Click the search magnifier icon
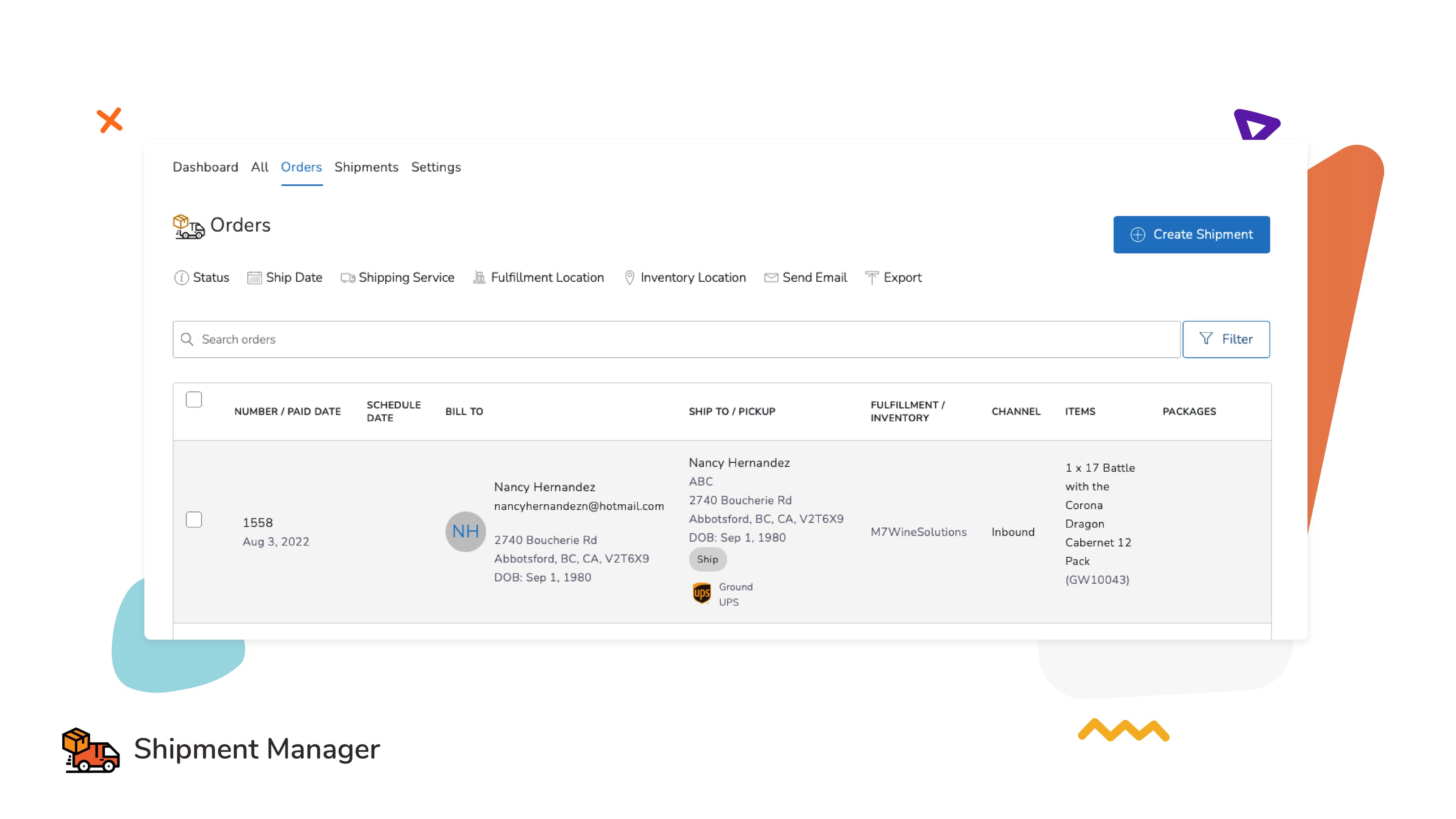Image resolution: width=1456 pixels, height=819 pixels. (x=187, y=339)
